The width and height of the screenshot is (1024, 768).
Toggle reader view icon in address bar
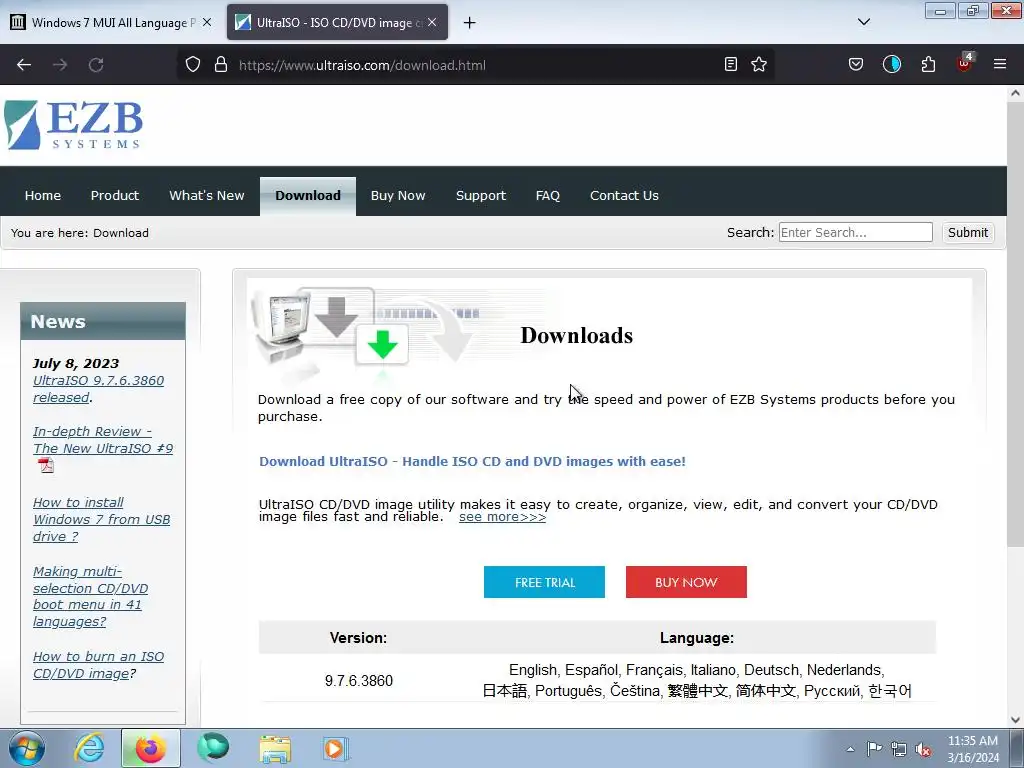[x=731, y=65]
